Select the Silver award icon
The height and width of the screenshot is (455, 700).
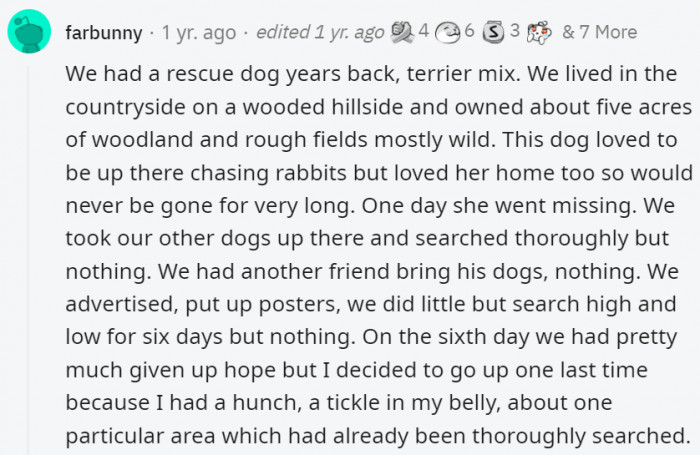[494, 32]
